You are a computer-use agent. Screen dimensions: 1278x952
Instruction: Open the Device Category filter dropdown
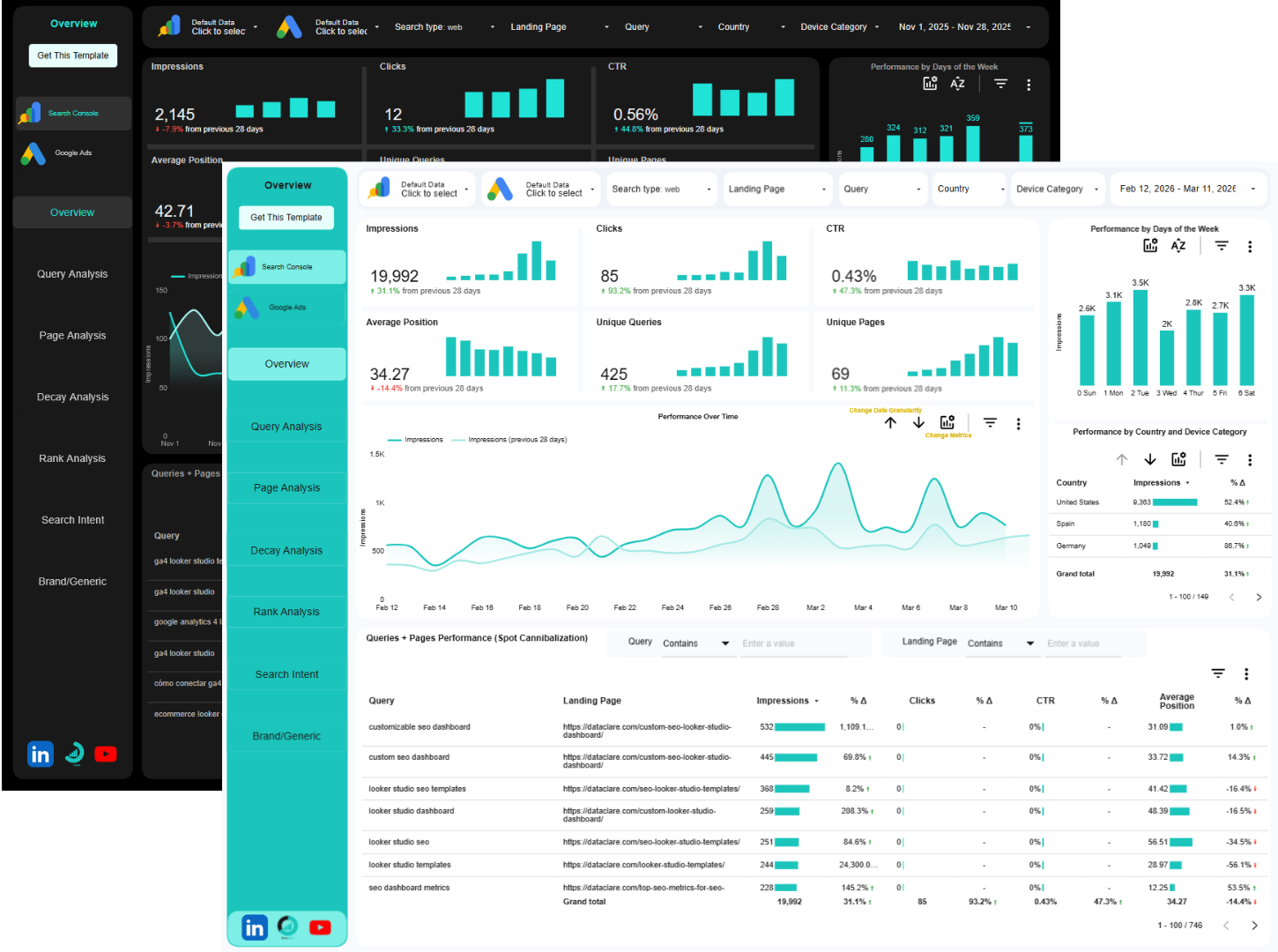1057,189
